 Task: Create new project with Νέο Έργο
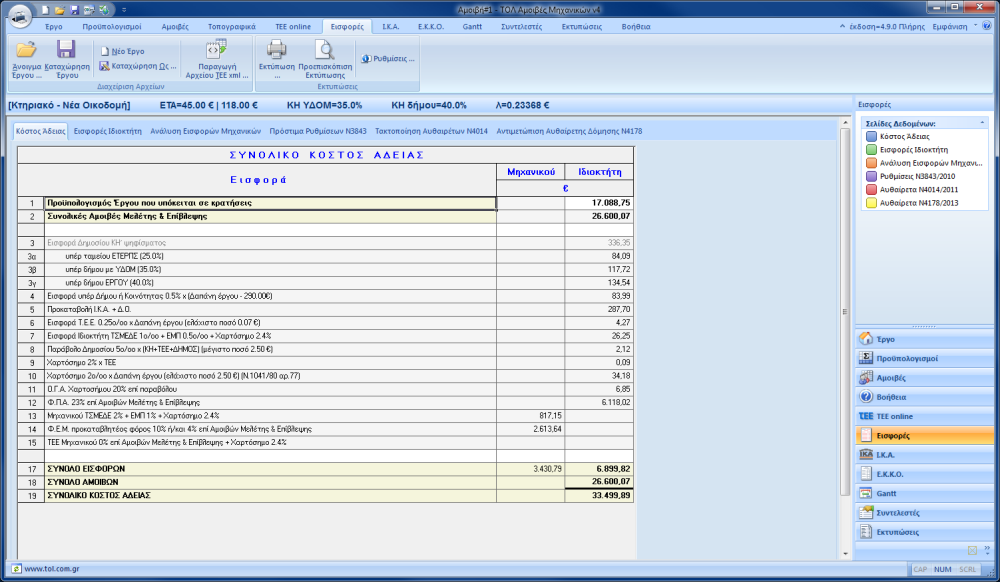pyautogui.click(x=122, y=51)
